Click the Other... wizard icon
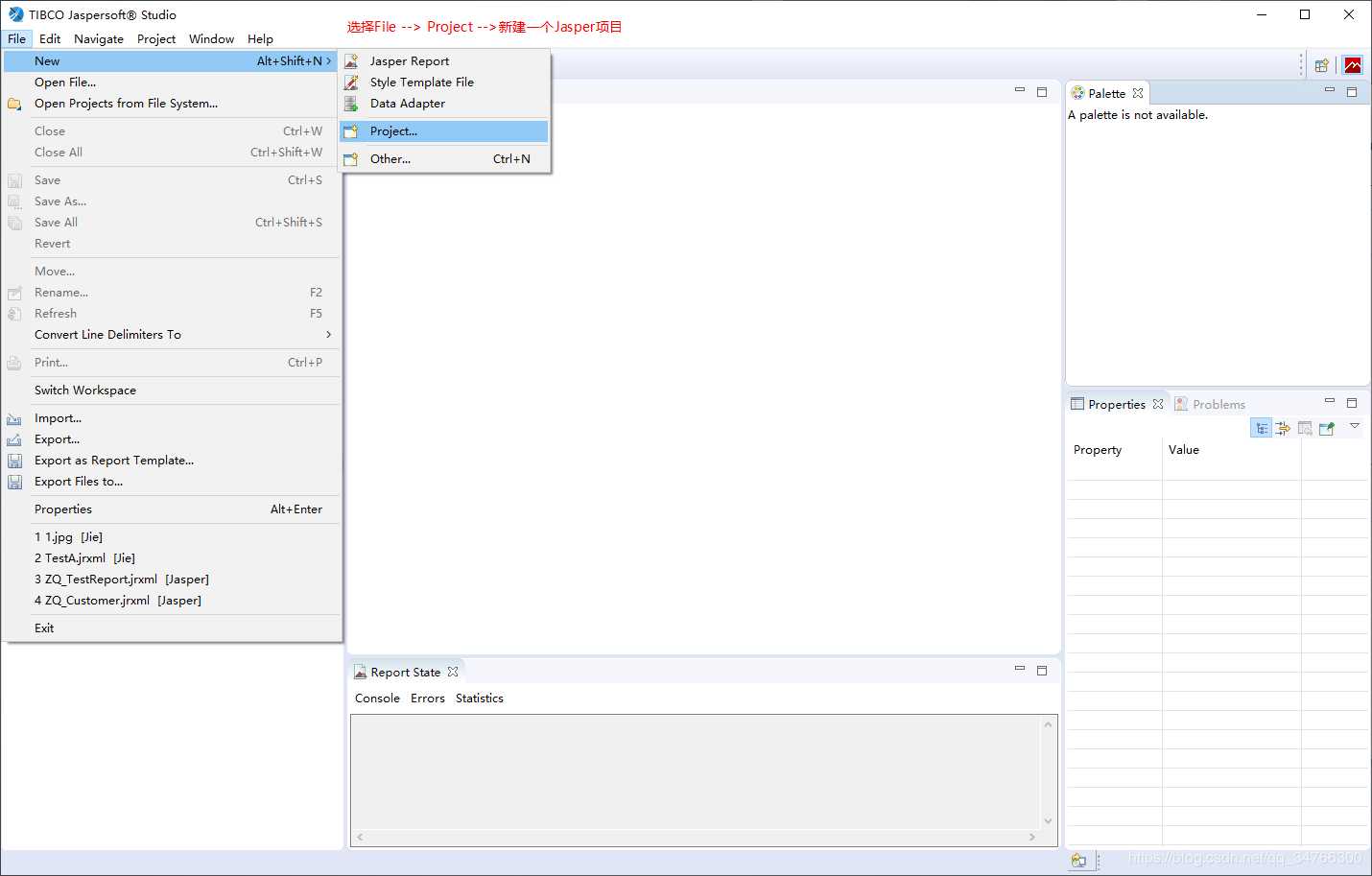This screenshot has height=876, width=1372. (x=351, y=159)
